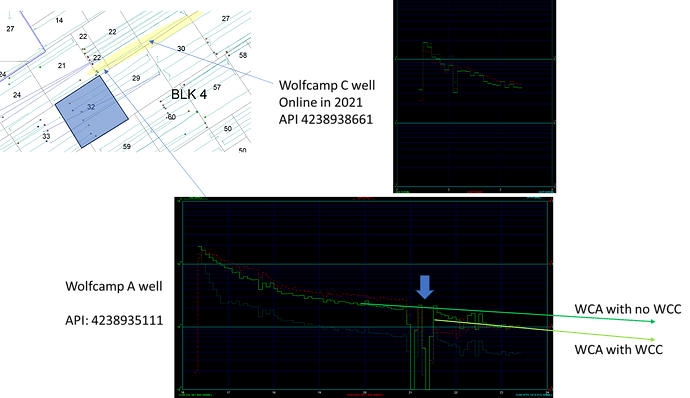Screen dimensions: 690x398
Task: Click section number 59 on map
Action: 127,147
